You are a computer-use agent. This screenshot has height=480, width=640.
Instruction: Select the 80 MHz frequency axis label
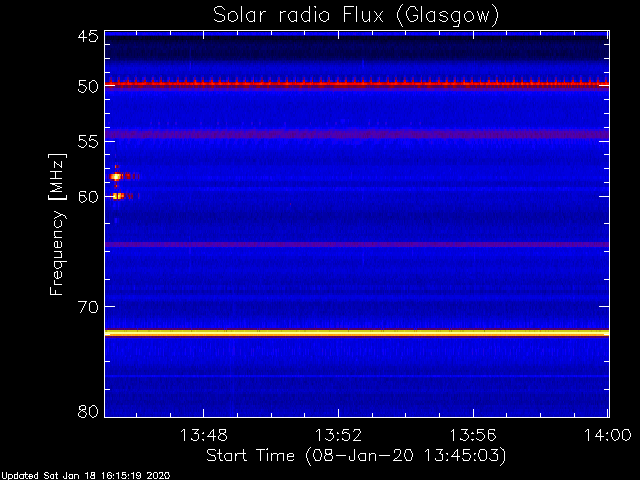coord(88,411)
